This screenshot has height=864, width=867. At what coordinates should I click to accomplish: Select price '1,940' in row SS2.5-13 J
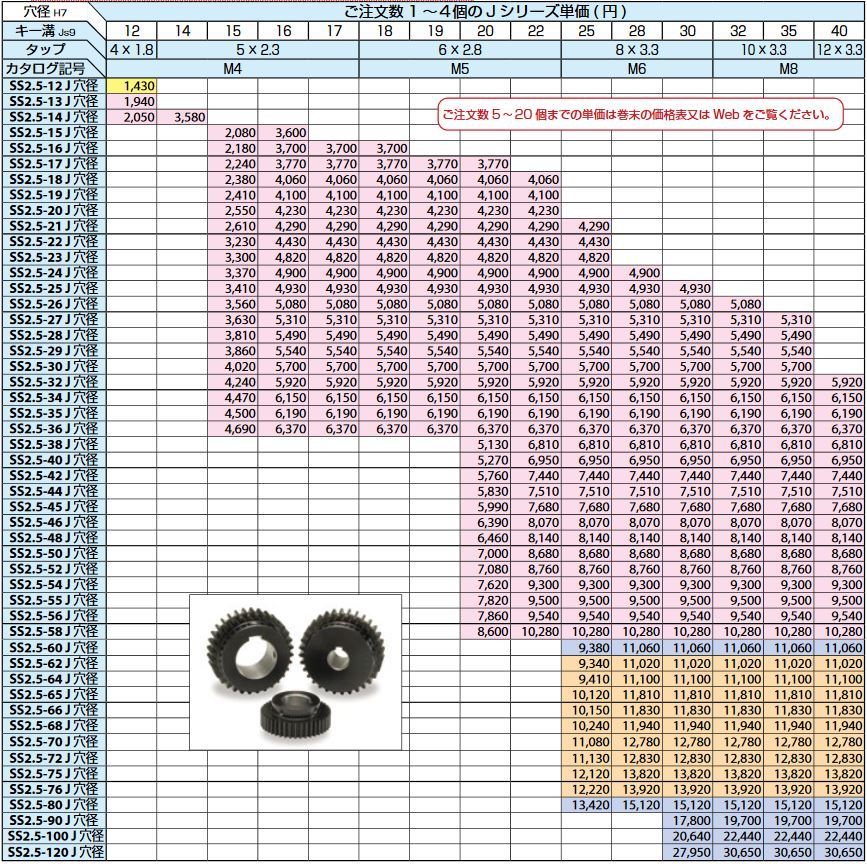point(132,101)
